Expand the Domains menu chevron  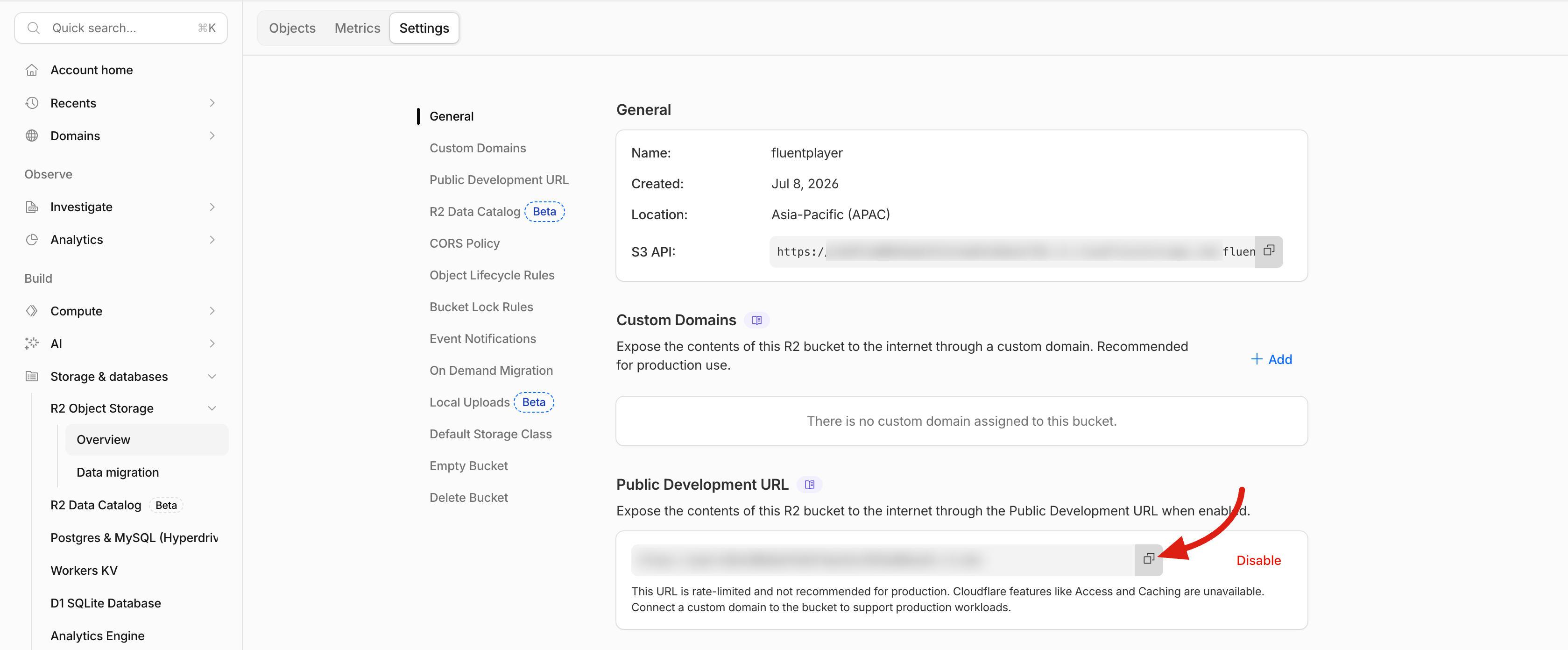click(x=212, y=136)
